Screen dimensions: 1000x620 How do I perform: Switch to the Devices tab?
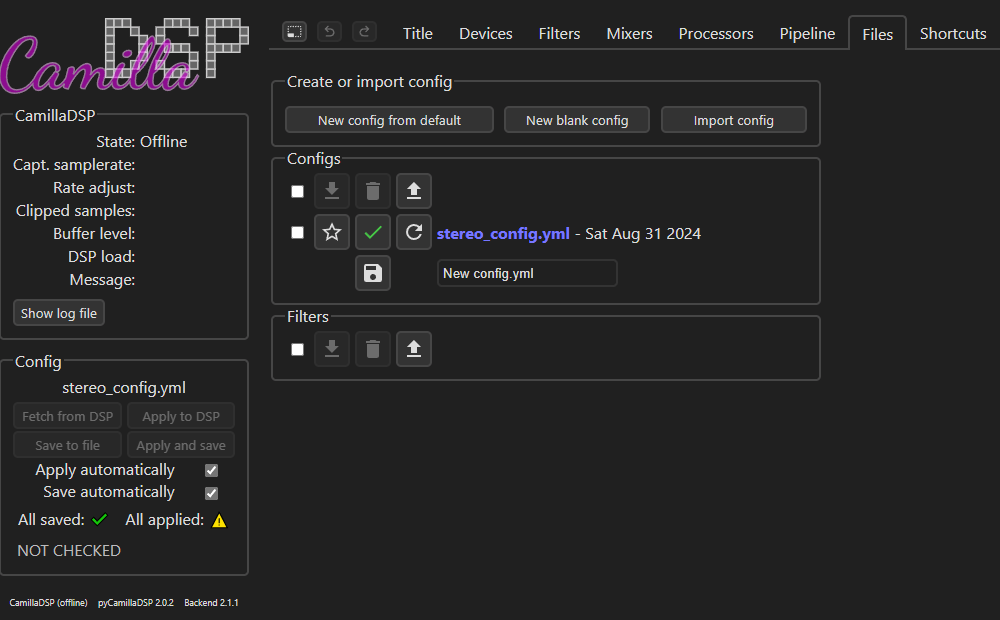[486, 33]
